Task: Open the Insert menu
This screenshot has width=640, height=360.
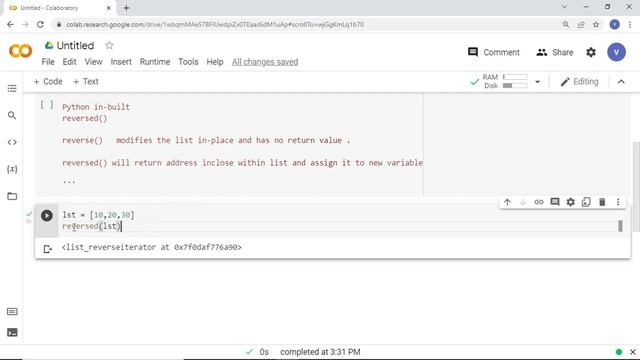Action: click(121, 62)
